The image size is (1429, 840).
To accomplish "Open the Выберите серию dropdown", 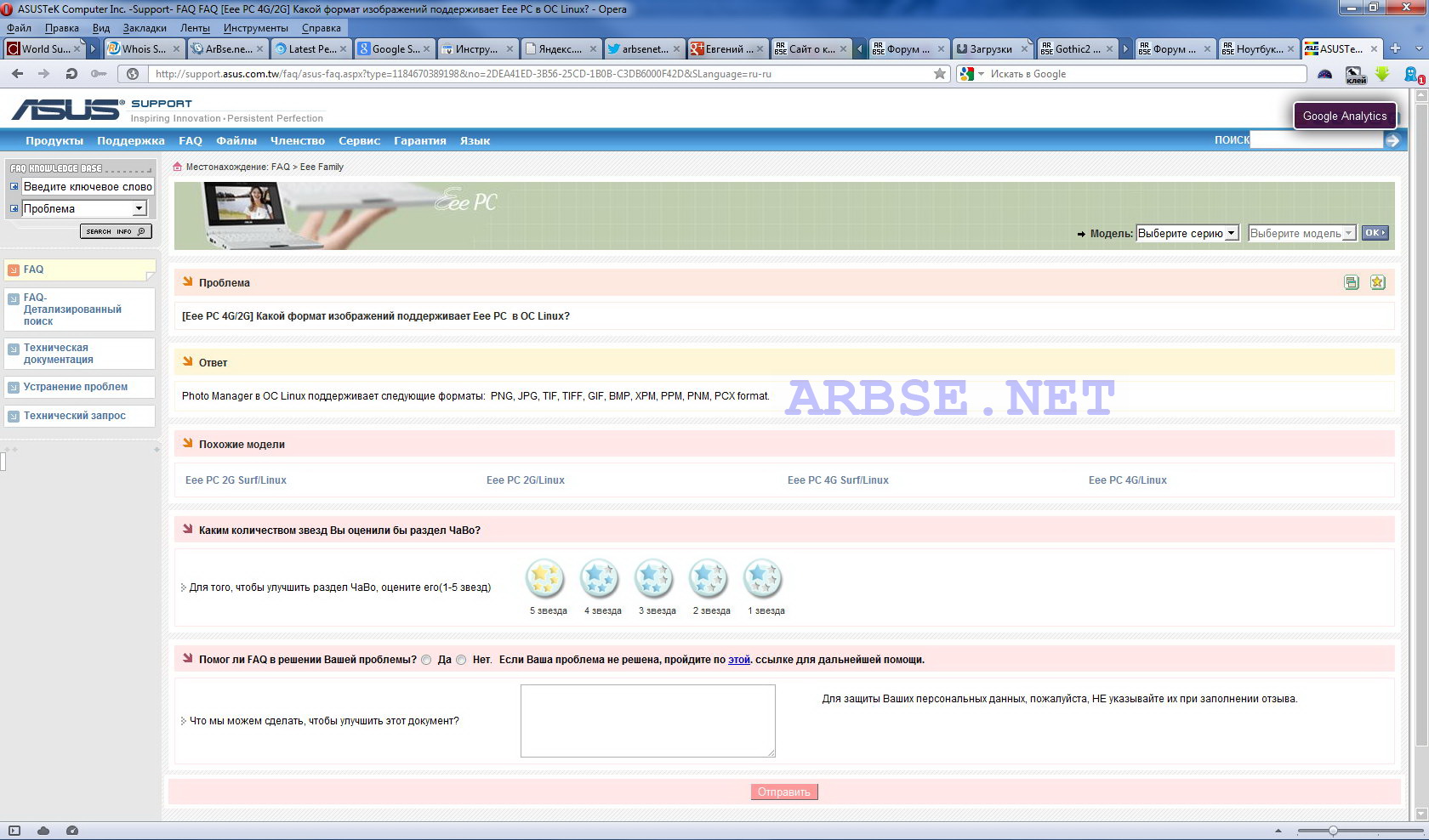I will pyautogui.click(x=1187, y=233).
